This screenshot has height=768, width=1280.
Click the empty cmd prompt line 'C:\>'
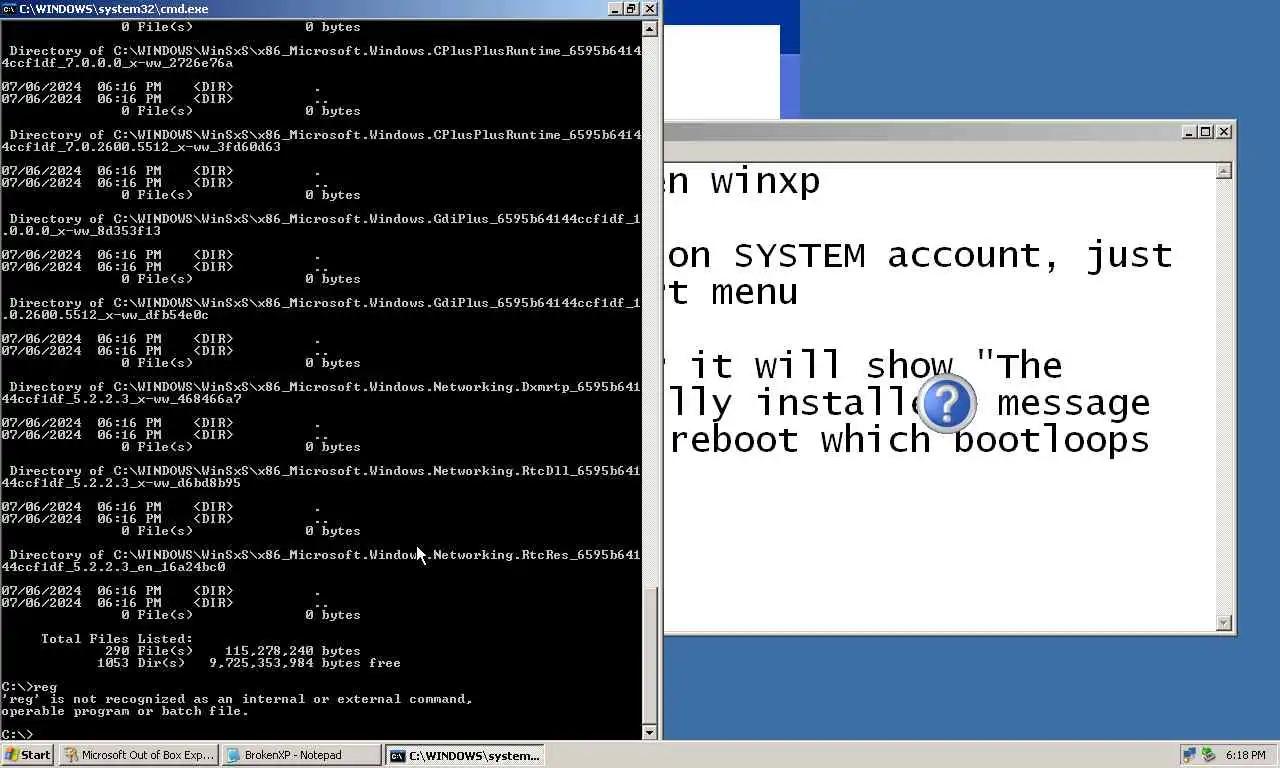(x=17, y=735)
